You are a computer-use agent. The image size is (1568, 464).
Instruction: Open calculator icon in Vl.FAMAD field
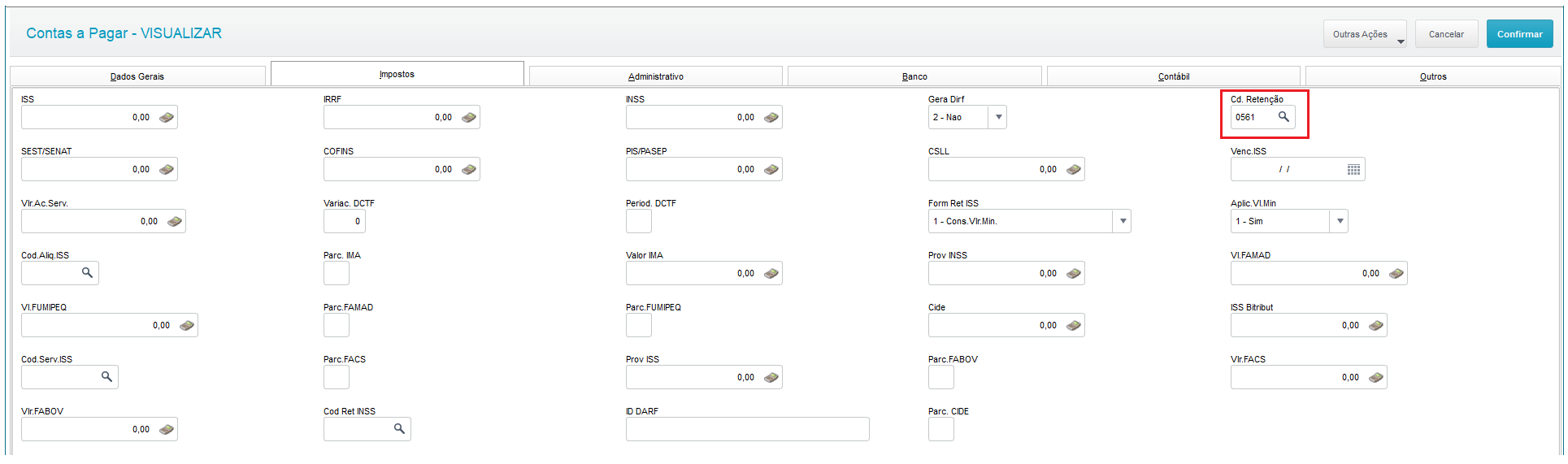coord(1396,274)
